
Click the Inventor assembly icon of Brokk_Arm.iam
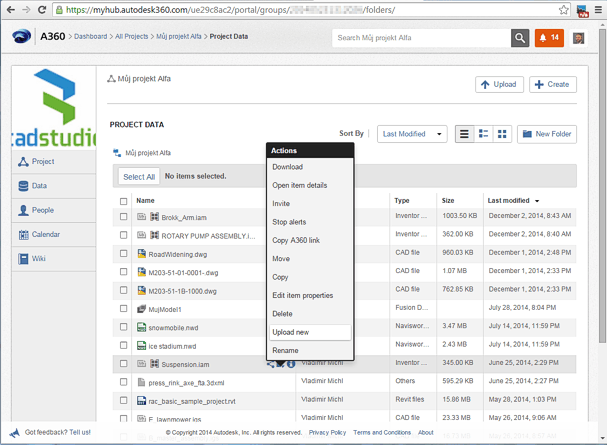(x=154, y=217)
